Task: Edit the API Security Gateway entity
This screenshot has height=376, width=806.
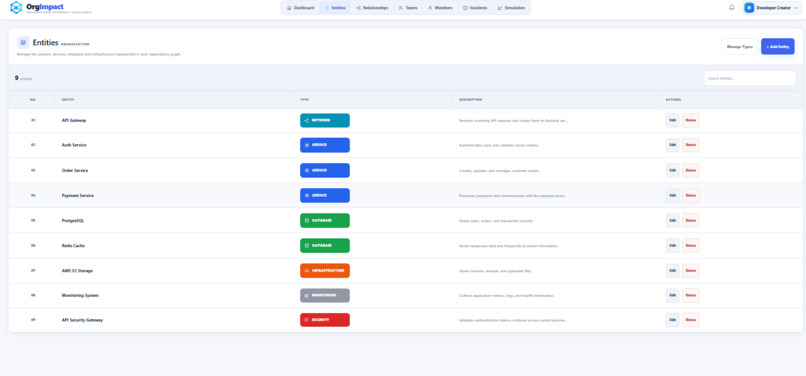Action: [x=672, y=320]
